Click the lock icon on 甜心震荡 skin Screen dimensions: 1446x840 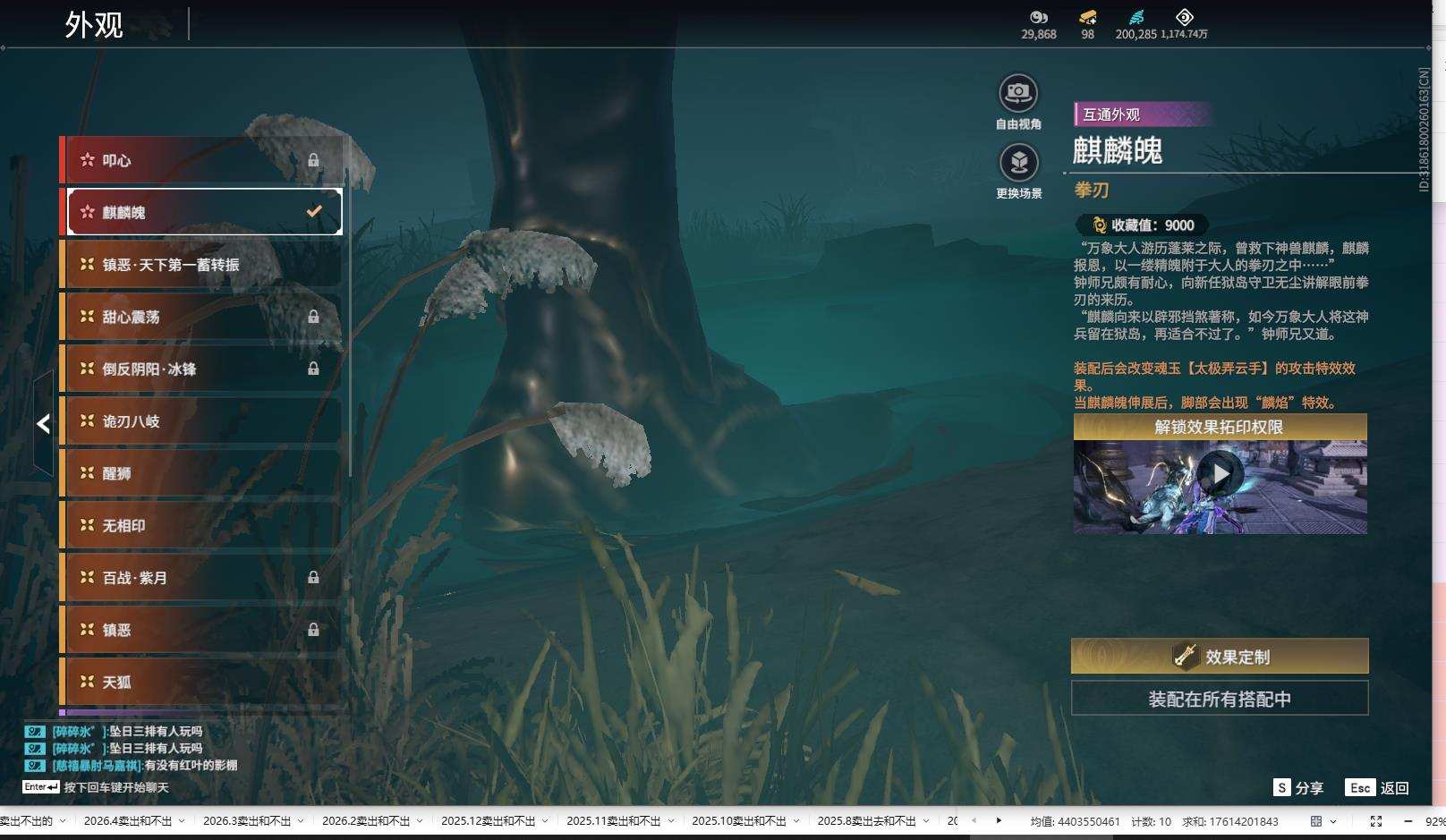(313, 317)
